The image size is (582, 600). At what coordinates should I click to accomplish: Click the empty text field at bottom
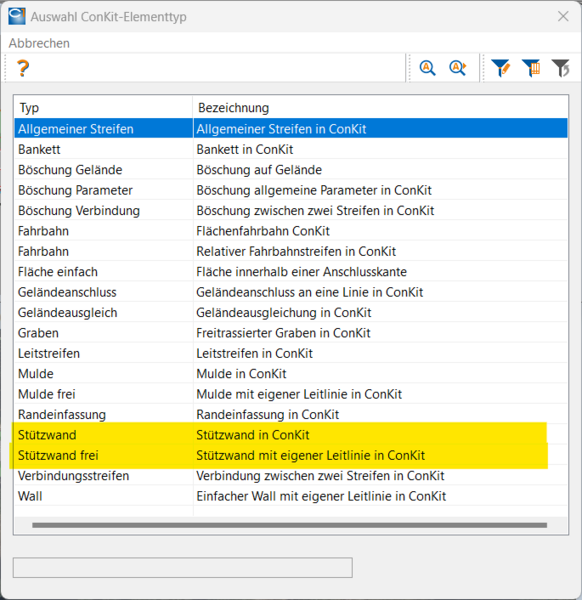point(183,567)
